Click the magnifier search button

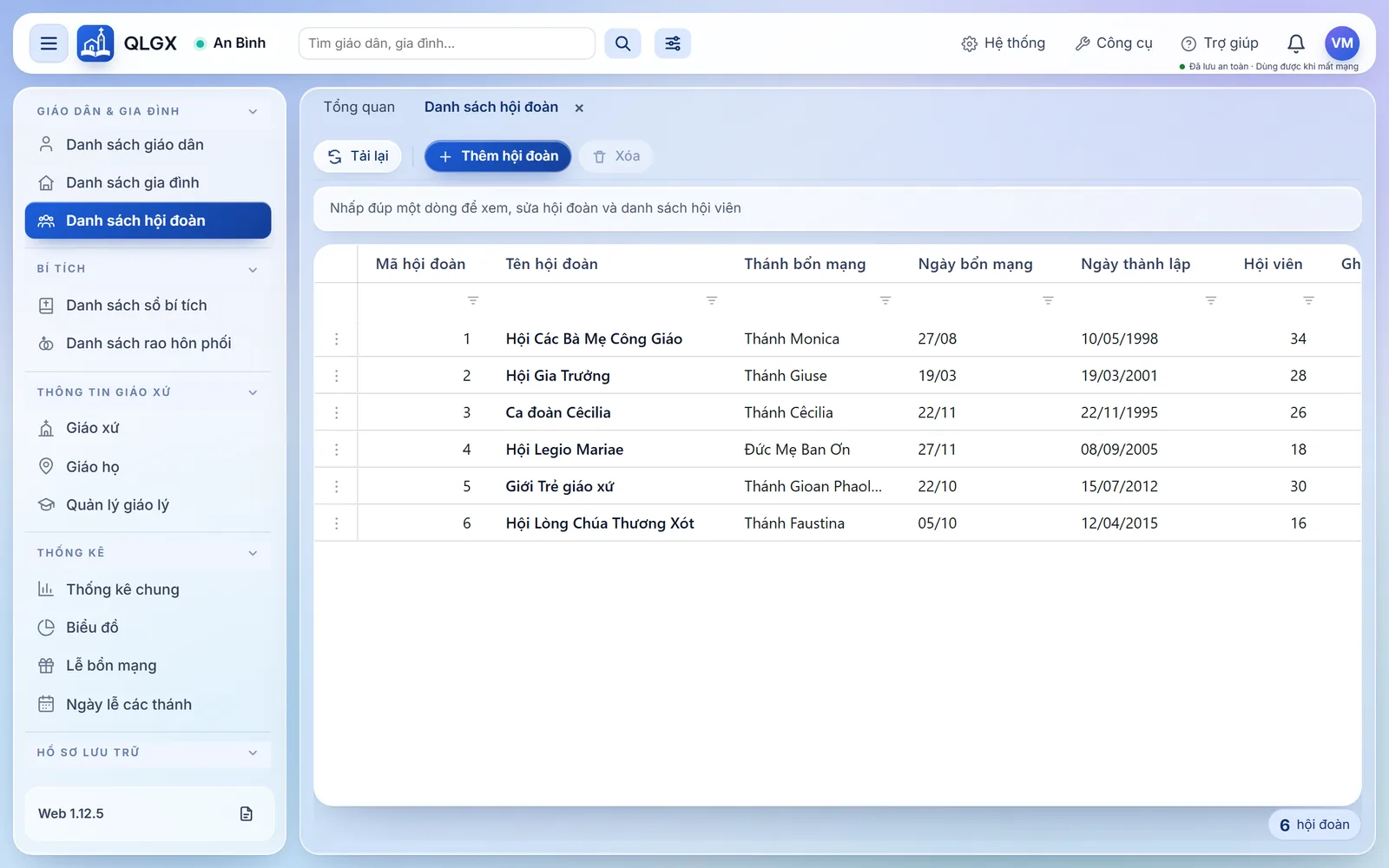[x=622, y=43]
